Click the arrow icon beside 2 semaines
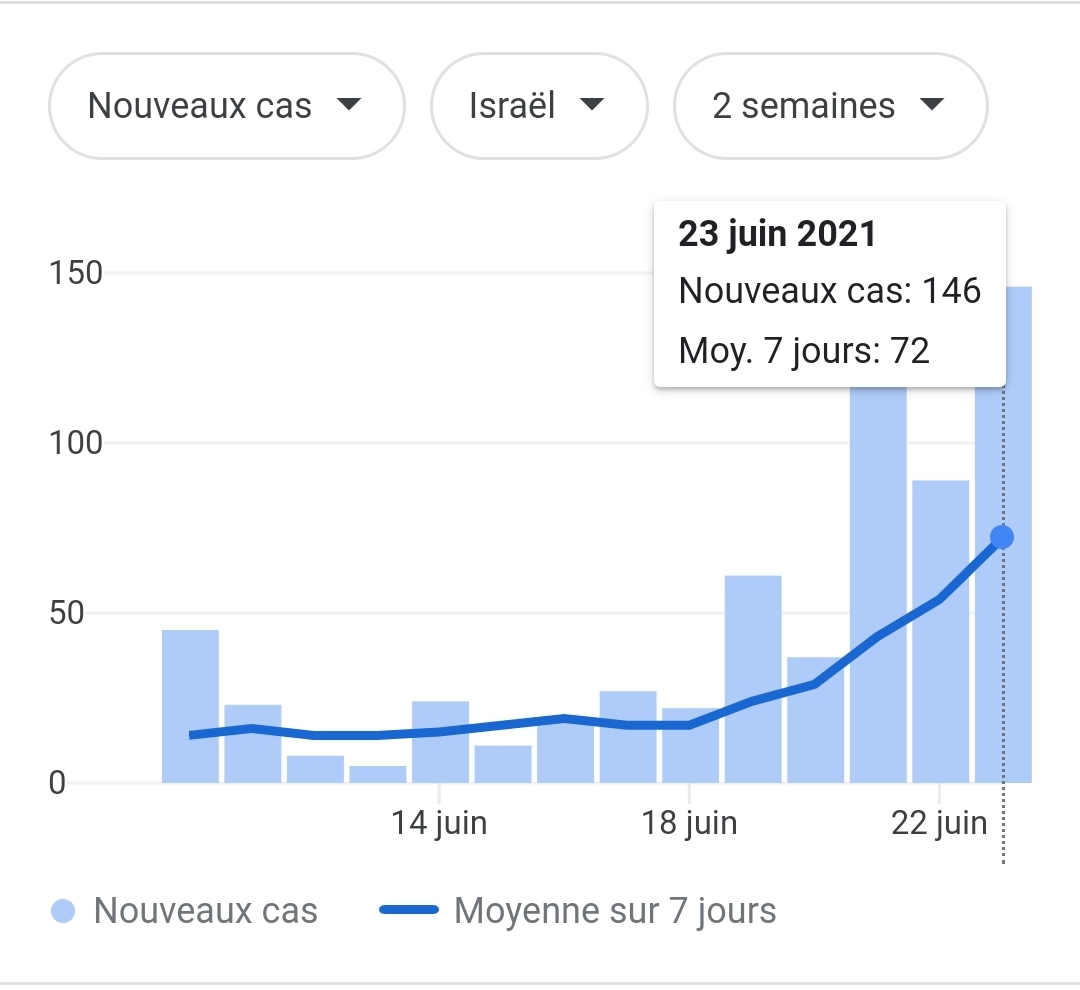1080x990 pixels. click(x=931, y=104)
